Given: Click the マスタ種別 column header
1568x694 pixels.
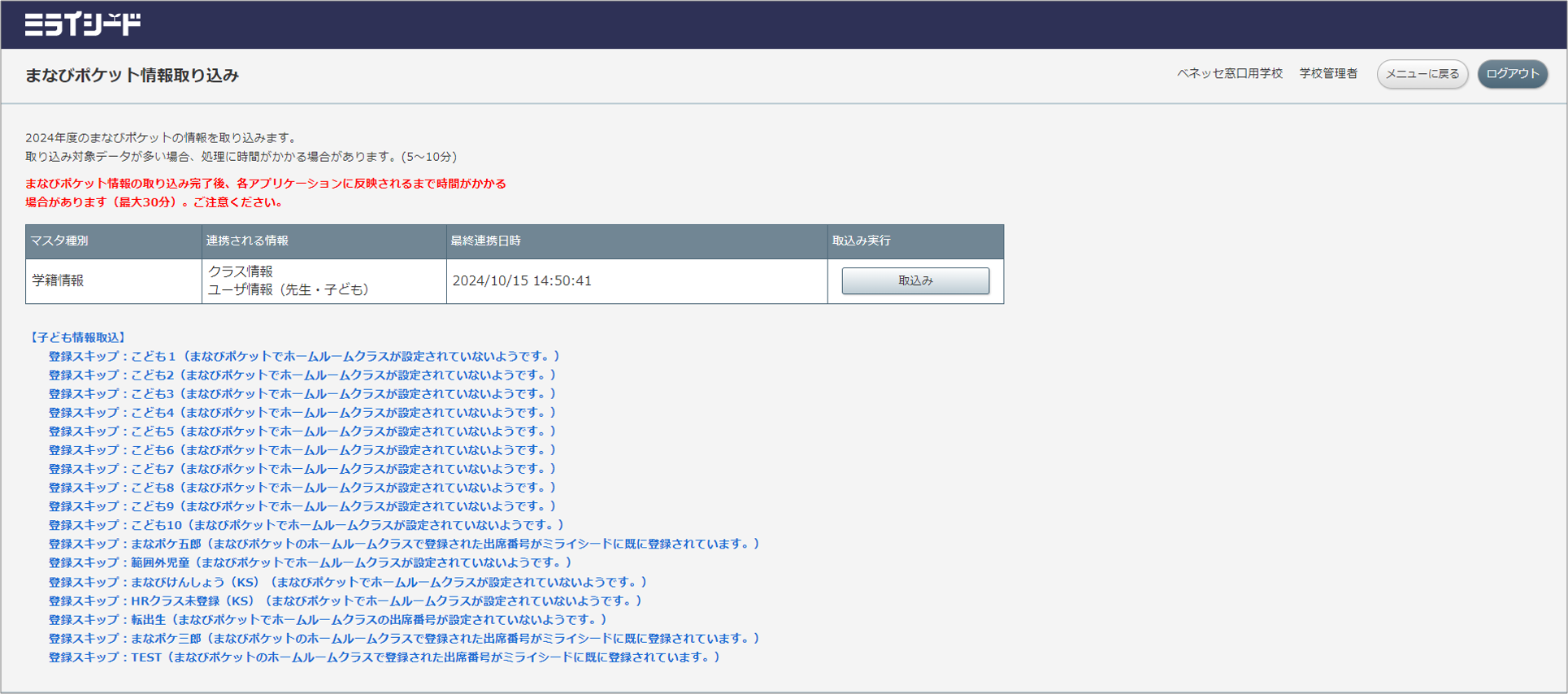Looking at the screenshot, I should pyautogui.click(x=59, y=241).
